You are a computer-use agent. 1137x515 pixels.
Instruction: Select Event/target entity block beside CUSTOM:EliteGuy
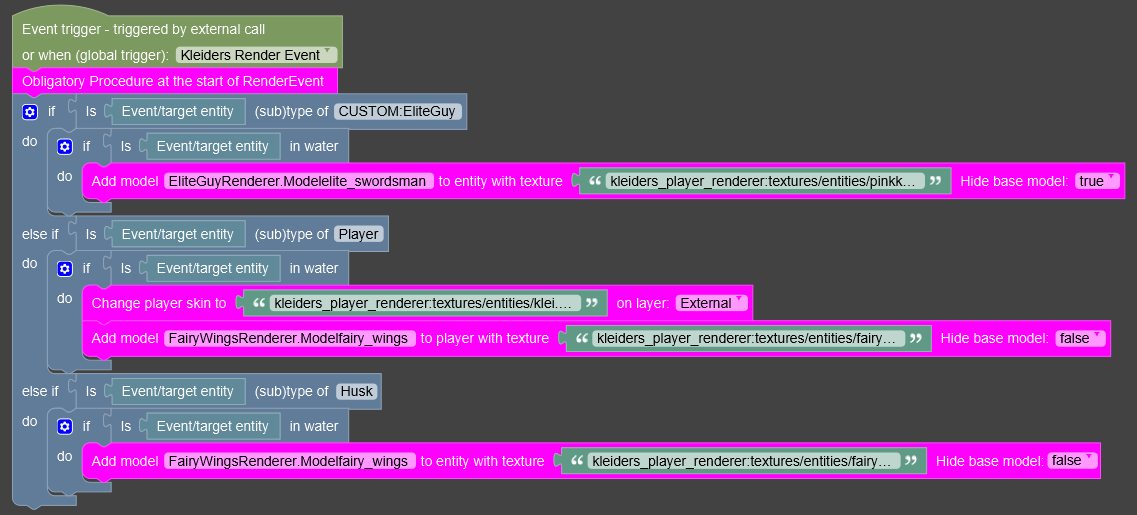[x=178, y=112]
